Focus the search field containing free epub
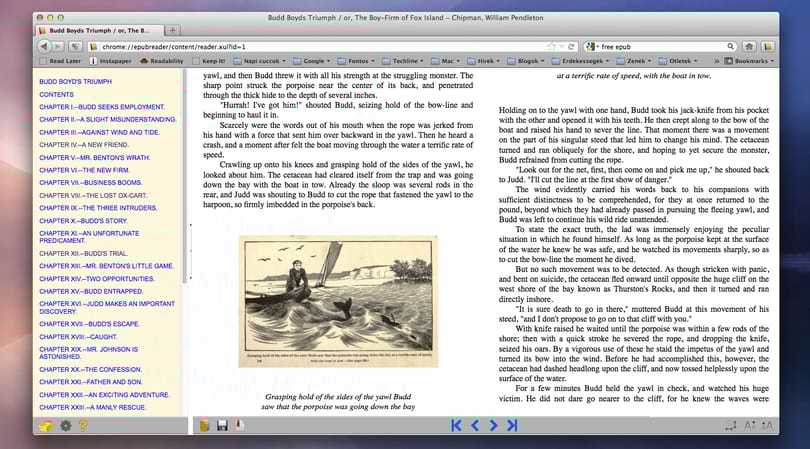 (660, 47)
